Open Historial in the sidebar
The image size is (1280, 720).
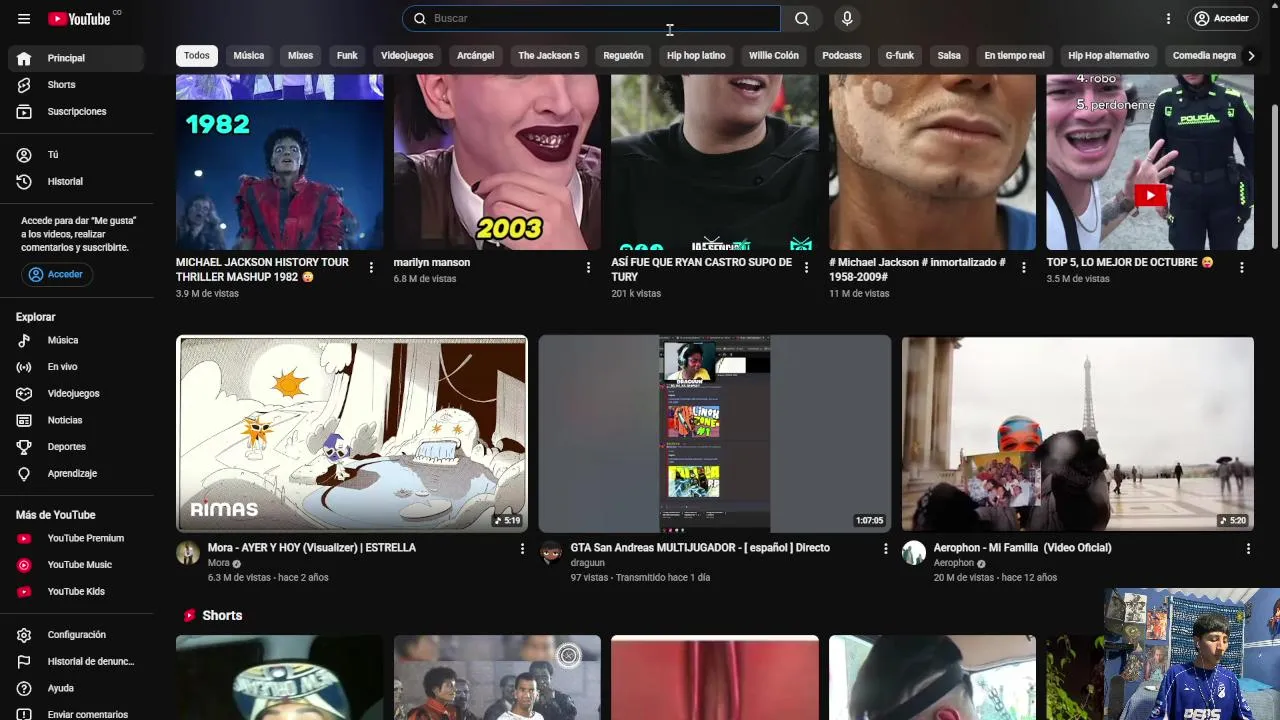77,181
